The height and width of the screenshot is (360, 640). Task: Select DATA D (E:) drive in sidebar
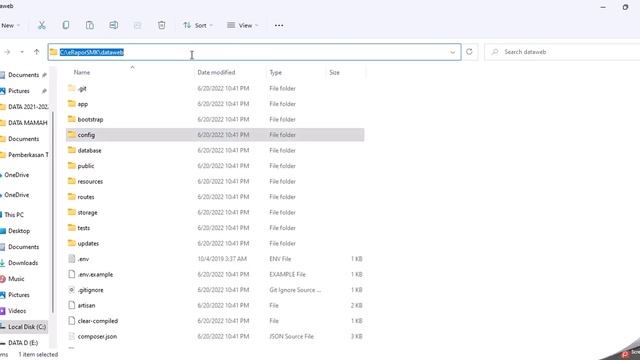tap(23, 342)
